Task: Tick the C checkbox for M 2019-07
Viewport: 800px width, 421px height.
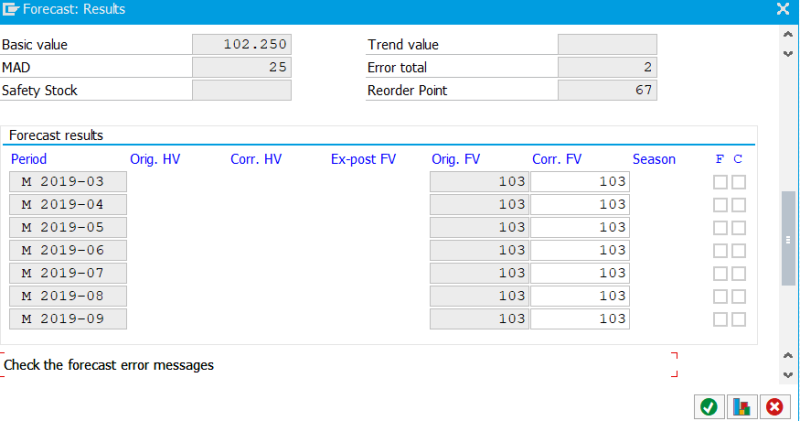Action: (x=738, y=274)
